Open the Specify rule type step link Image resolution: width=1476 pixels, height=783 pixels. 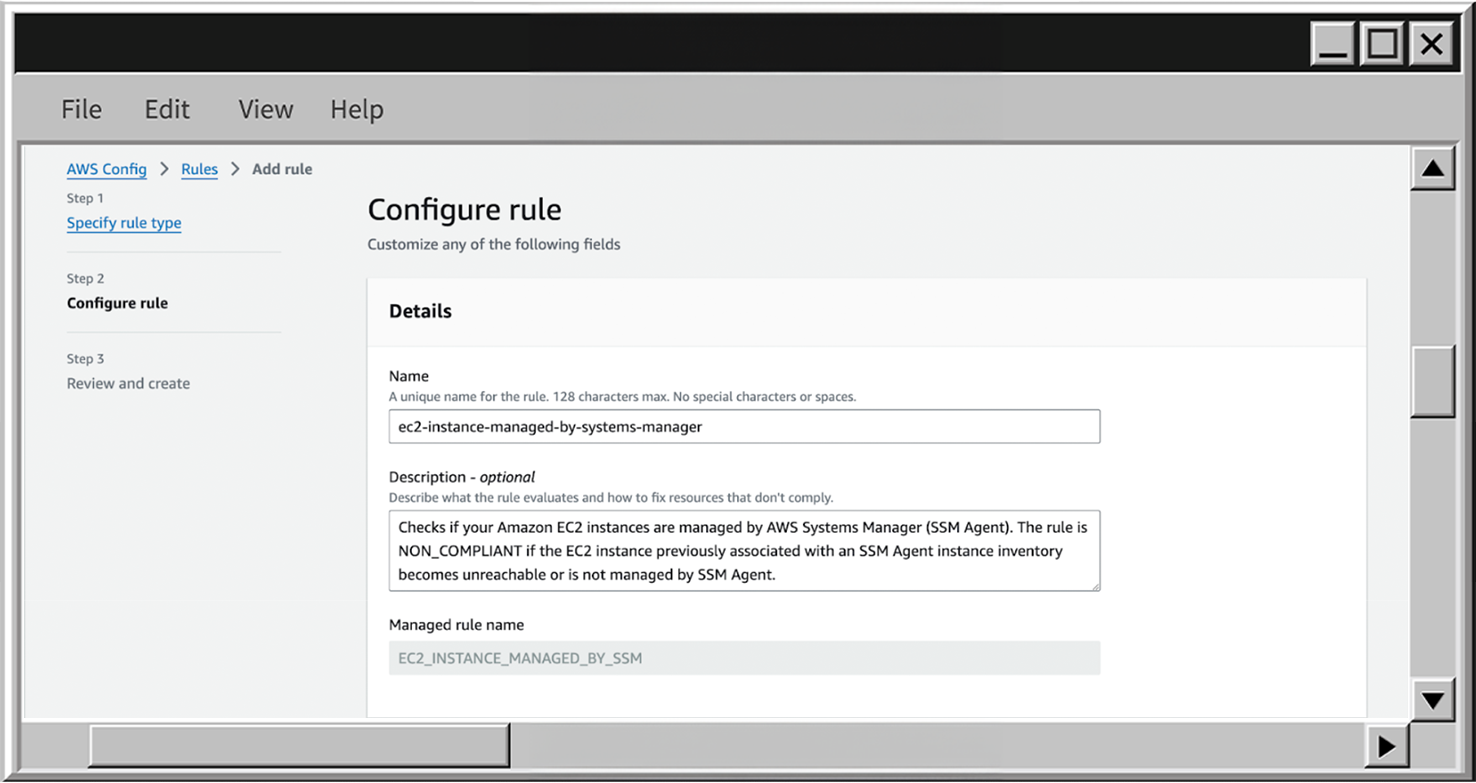click(124, 223)
